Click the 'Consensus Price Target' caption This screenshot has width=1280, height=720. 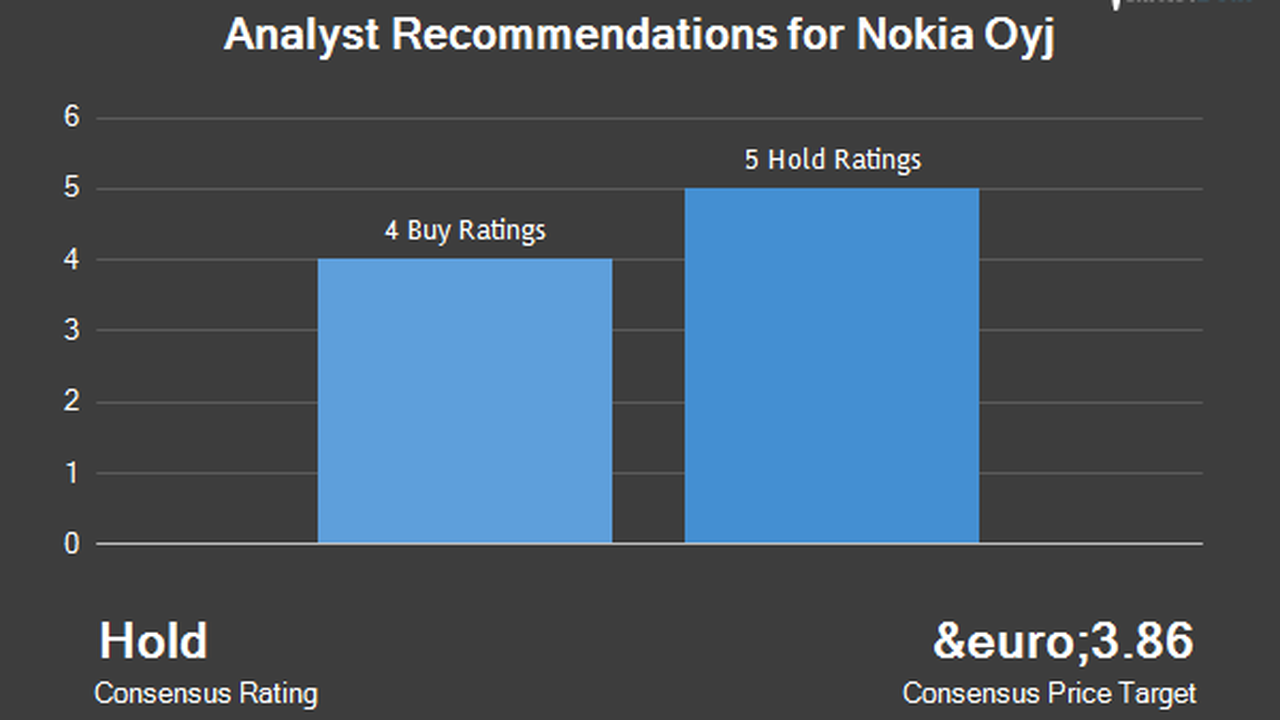pyautogui.click(x=1049, y=693)
